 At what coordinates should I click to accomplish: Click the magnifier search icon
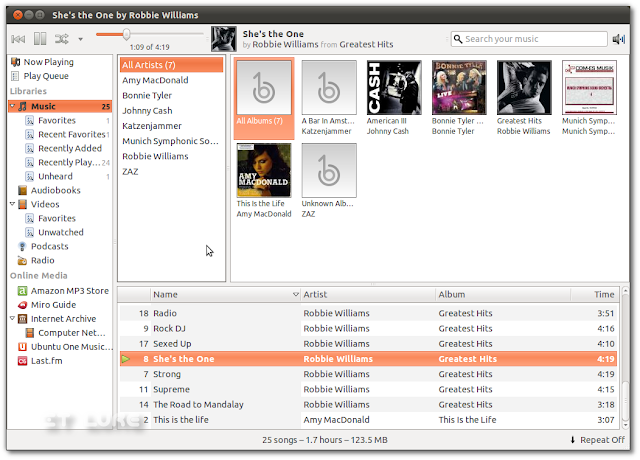click(x=458, y=39)
